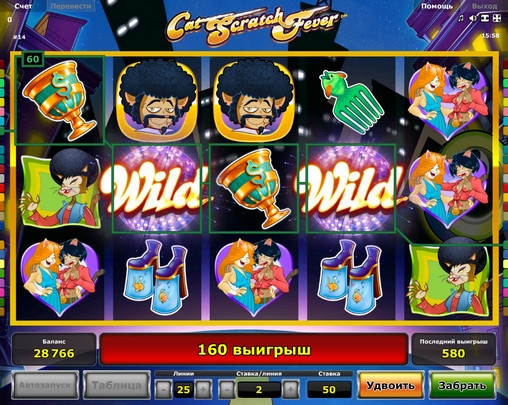Screen dimensions: 508x405
Task: Click the Перевести transfer button
Action: 71,6
